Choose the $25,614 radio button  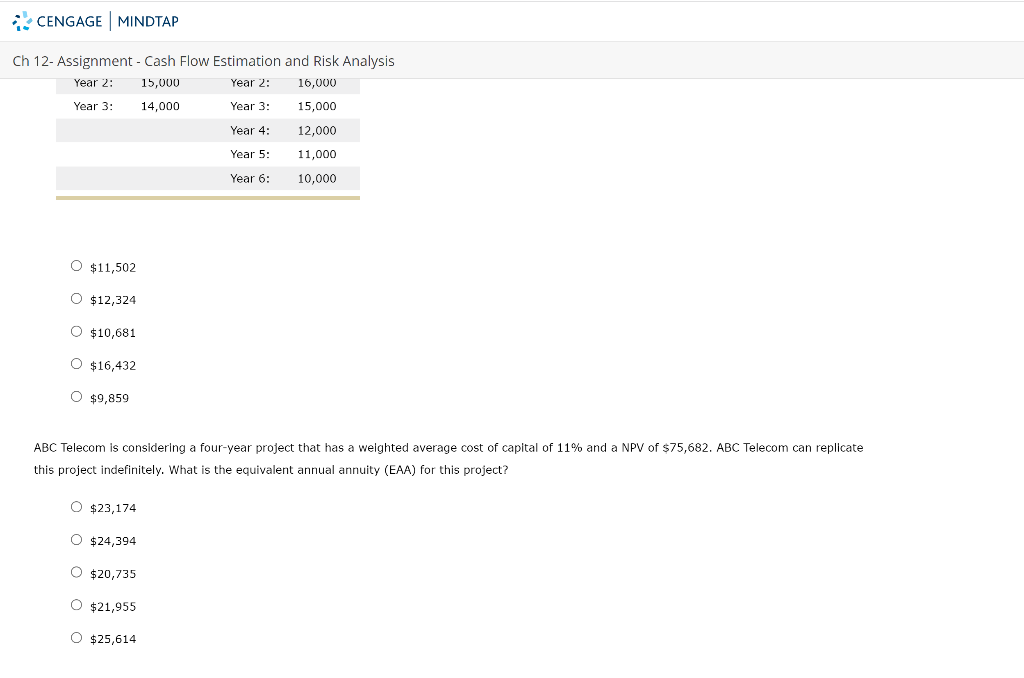click(x=76, y=638)
